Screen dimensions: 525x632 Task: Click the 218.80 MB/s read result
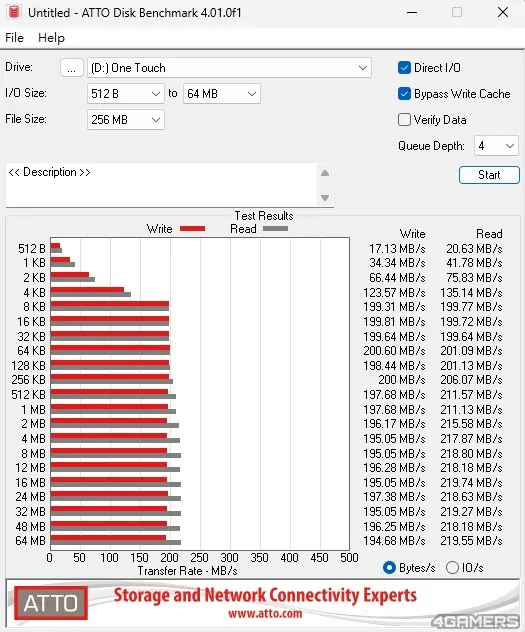471,454
